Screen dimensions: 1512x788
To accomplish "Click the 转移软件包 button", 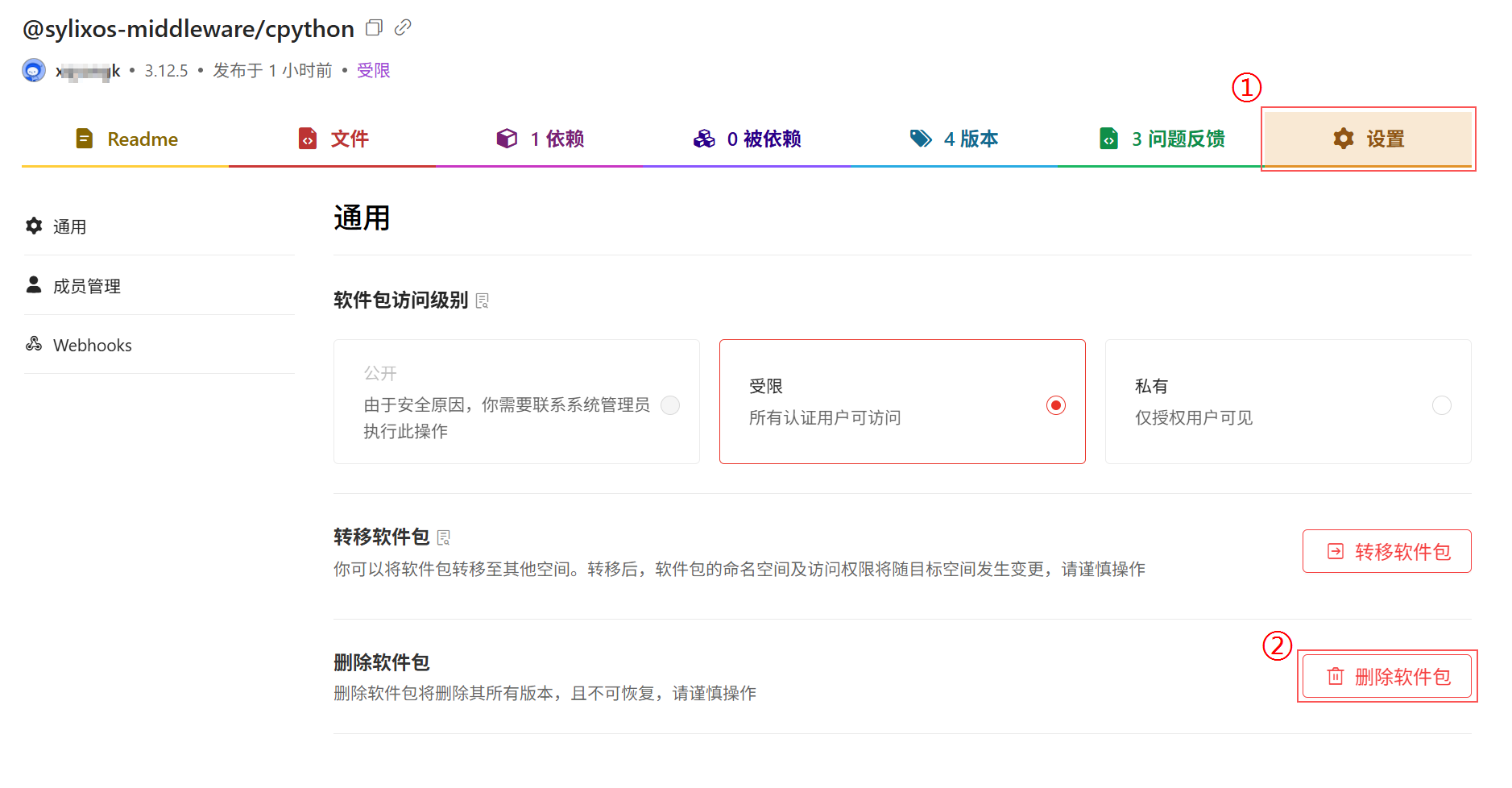I will (1386, 551).
